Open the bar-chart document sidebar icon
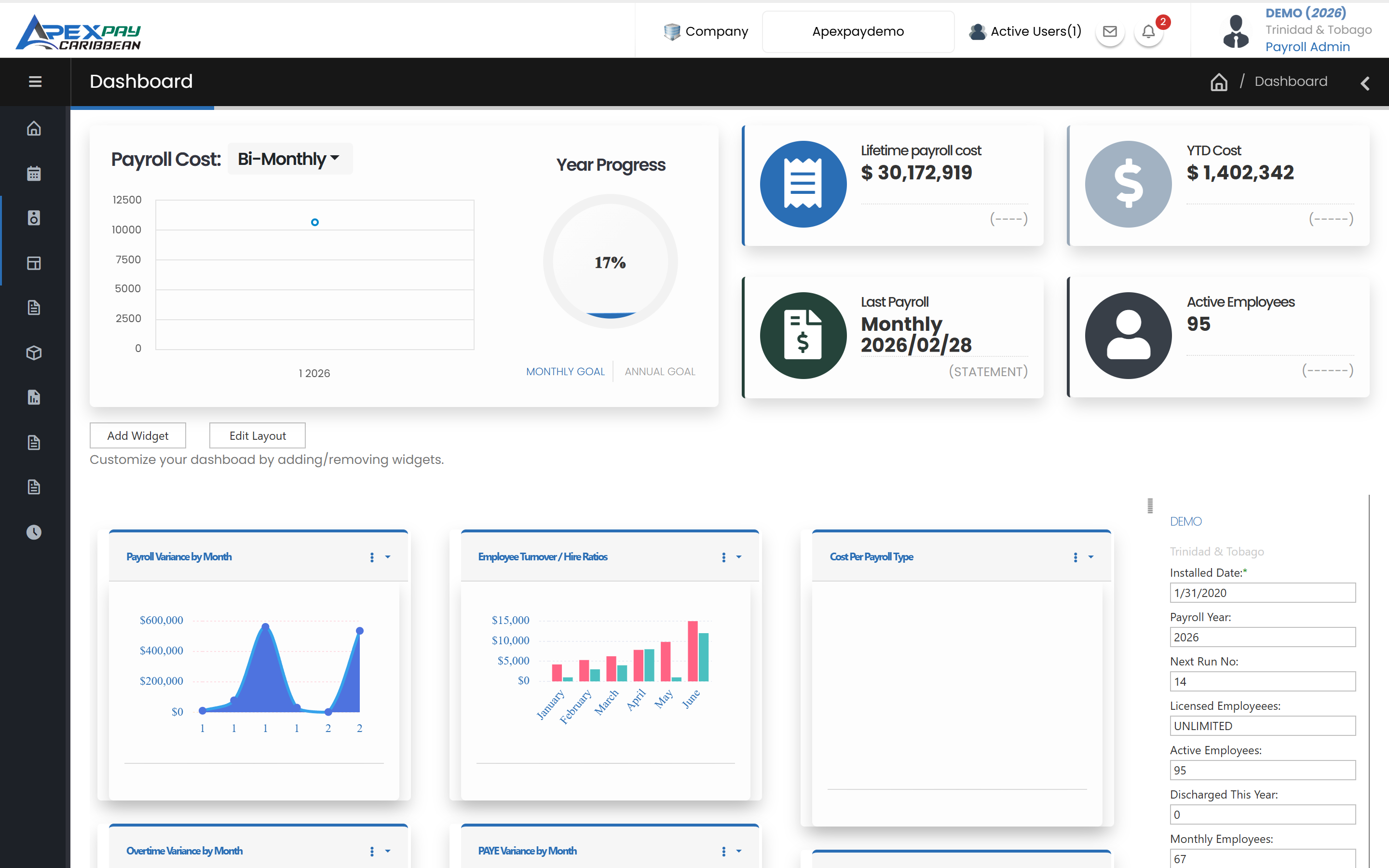This screenshot has height=868, width=1389. [34, 397]
